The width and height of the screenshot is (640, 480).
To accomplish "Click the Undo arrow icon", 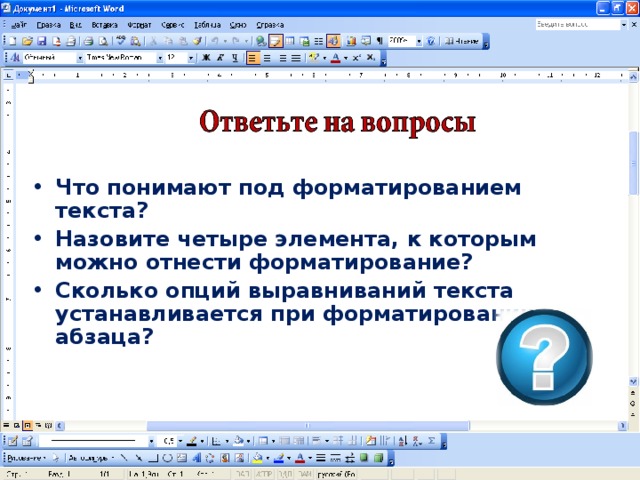I will click(x=215, y=41).
